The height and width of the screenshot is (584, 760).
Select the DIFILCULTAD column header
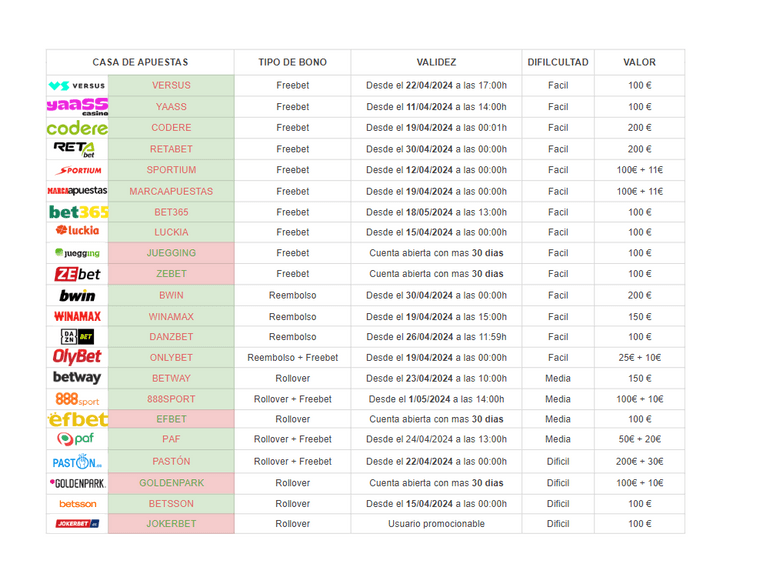[x=558, y=62]
